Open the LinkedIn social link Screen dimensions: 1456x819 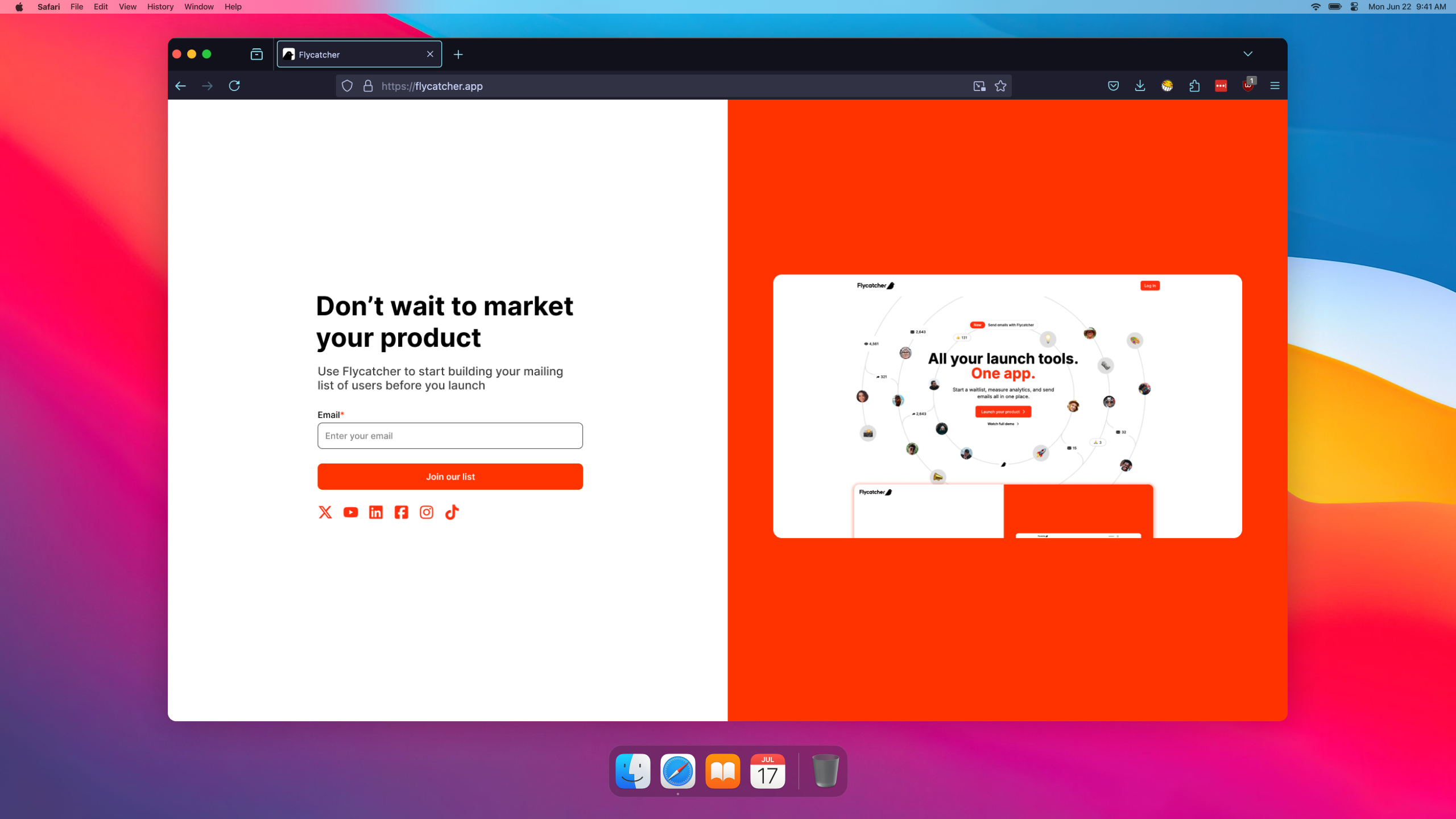click(376, 512)
